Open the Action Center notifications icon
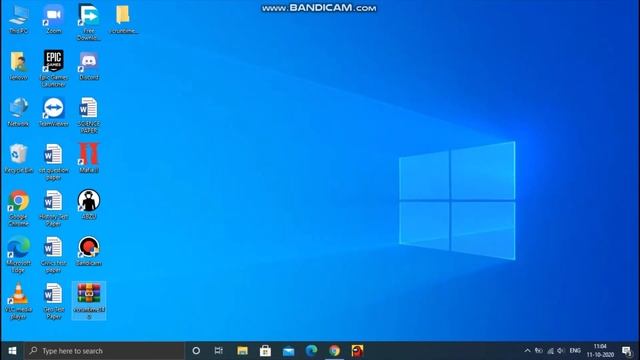 pyautogui.click(x=627, y=351)
